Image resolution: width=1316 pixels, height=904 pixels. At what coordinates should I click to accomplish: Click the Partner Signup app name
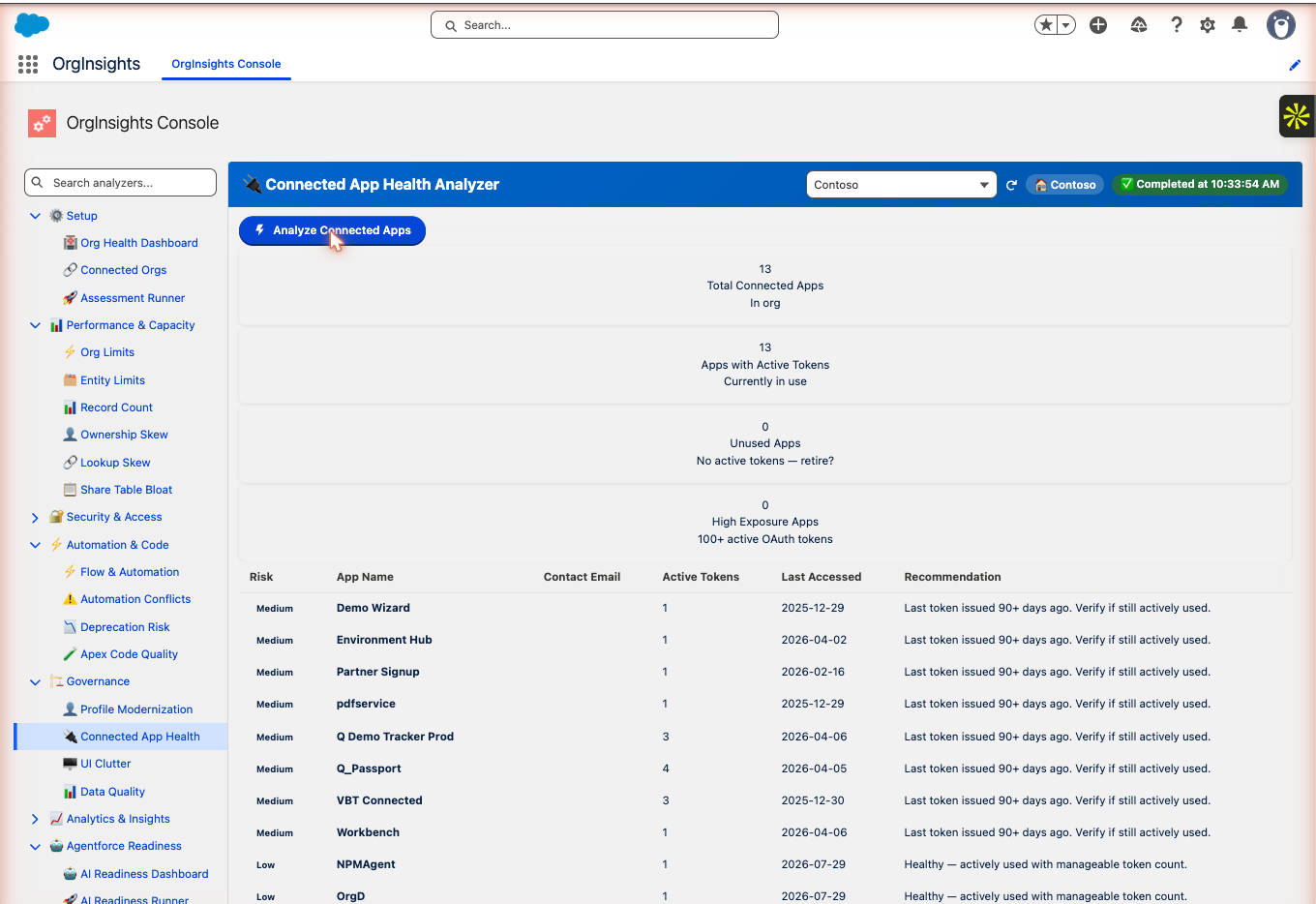(378, 672)
